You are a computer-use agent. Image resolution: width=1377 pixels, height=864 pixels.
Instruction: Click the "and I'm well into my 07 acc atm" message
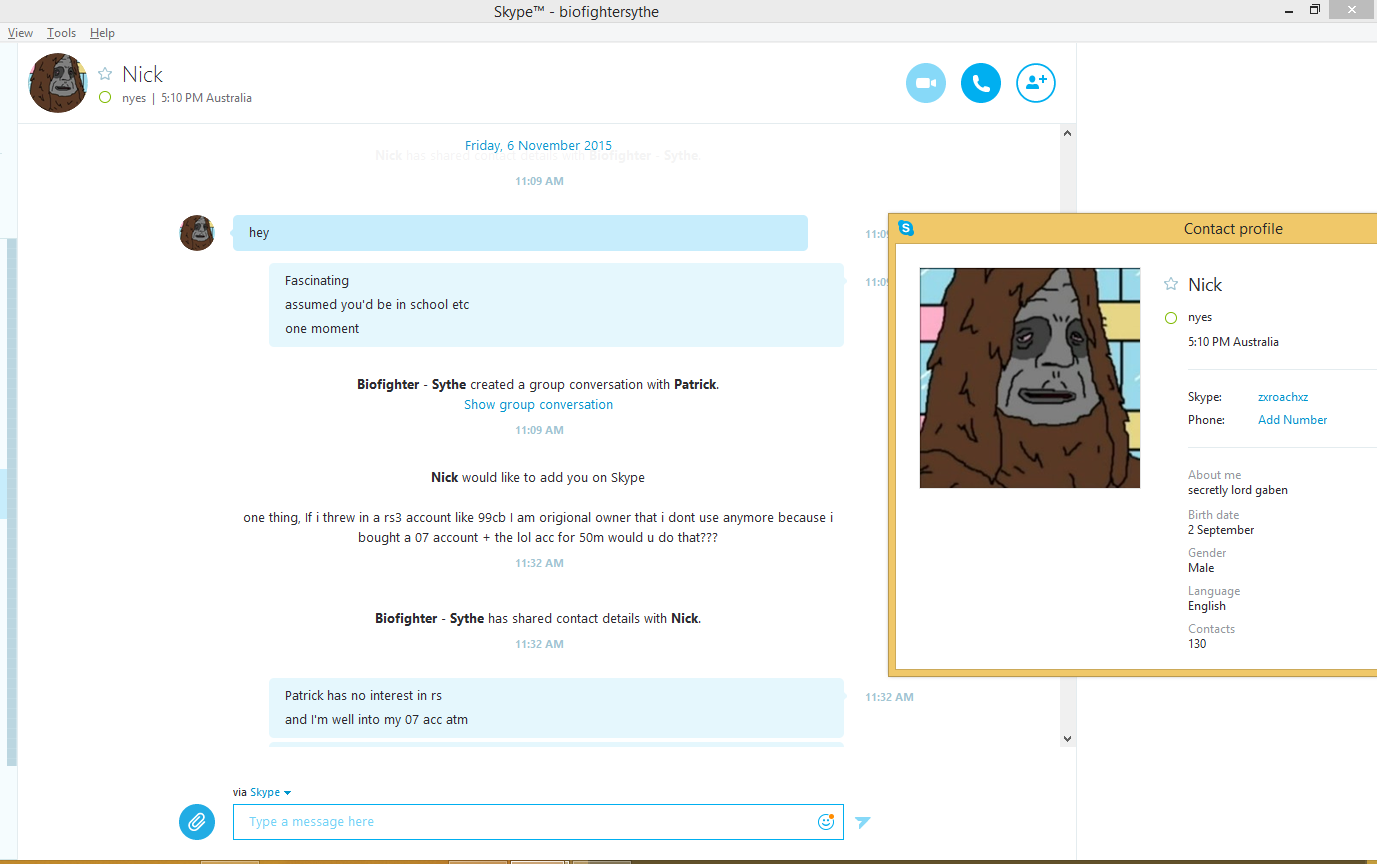click(376, 720)
